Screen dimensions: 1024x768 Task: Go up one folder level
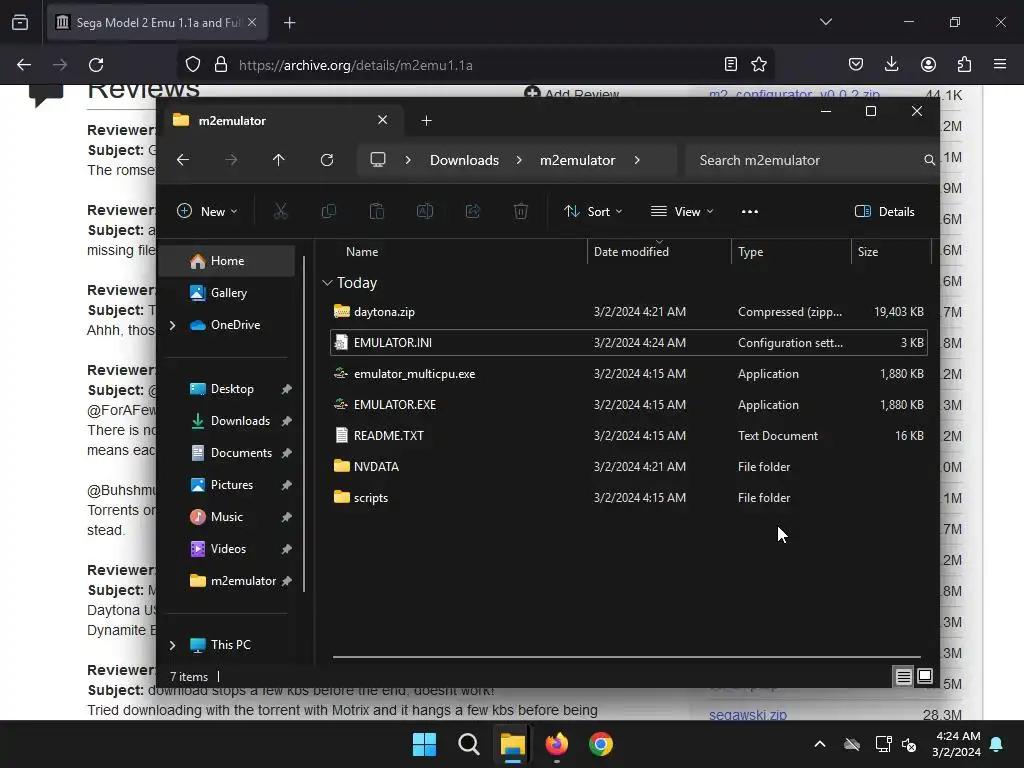click(279, 160)
